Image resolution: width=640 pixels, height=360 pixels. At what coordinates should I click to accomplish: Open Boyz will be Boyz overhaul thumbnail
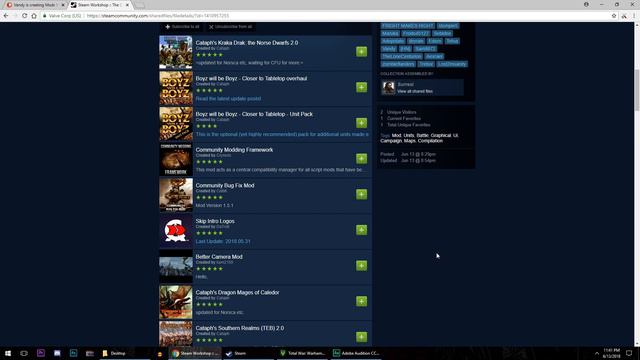click(176, 88)
